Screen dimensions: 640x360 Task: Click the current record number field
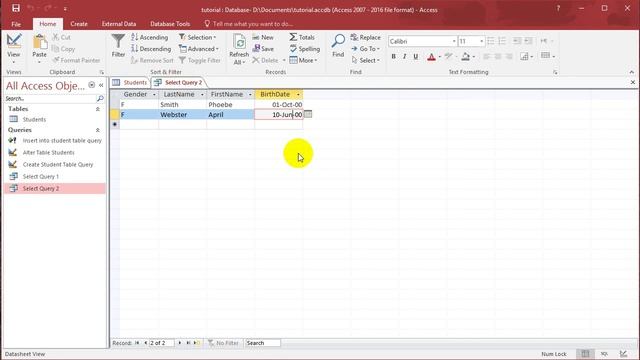pos(162,343)
